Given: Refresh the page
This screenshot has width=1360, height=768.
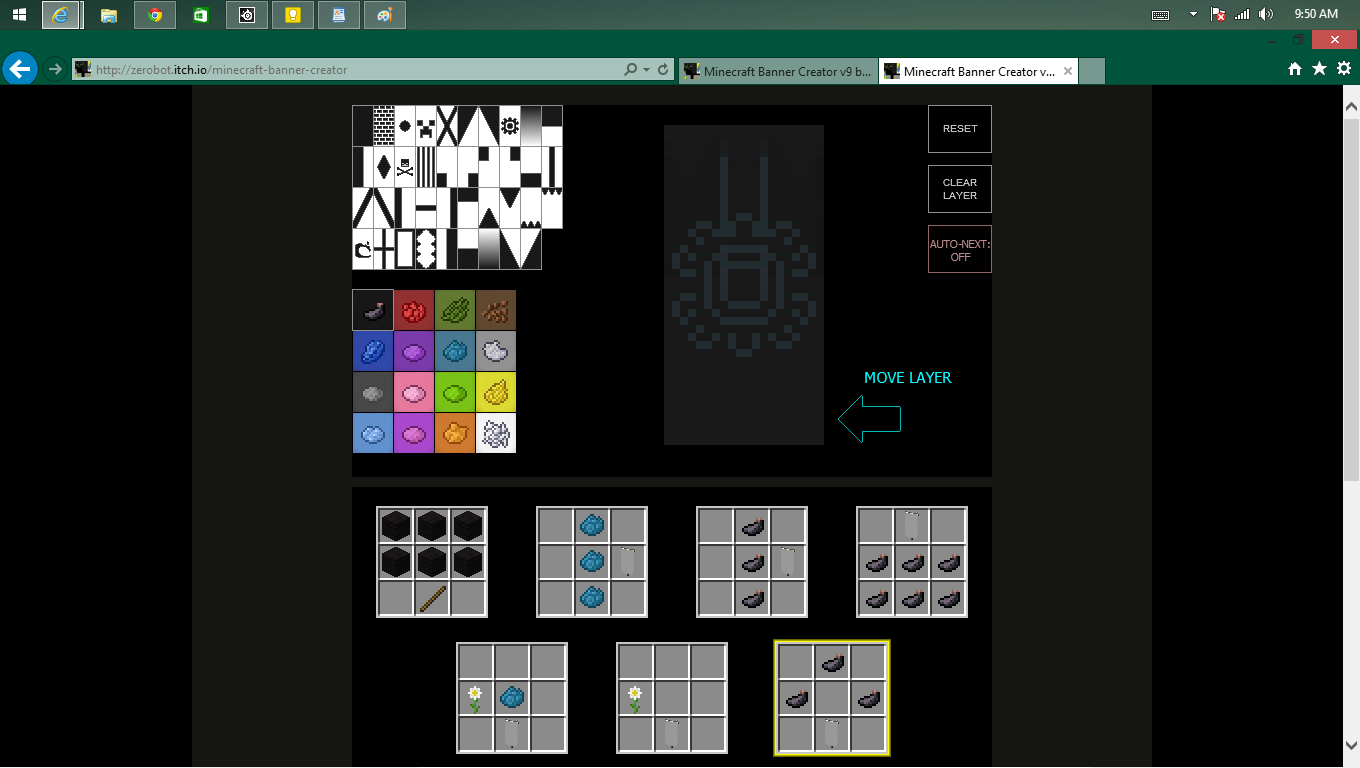Looking at the screenshot, I should [x=662, y=70].
